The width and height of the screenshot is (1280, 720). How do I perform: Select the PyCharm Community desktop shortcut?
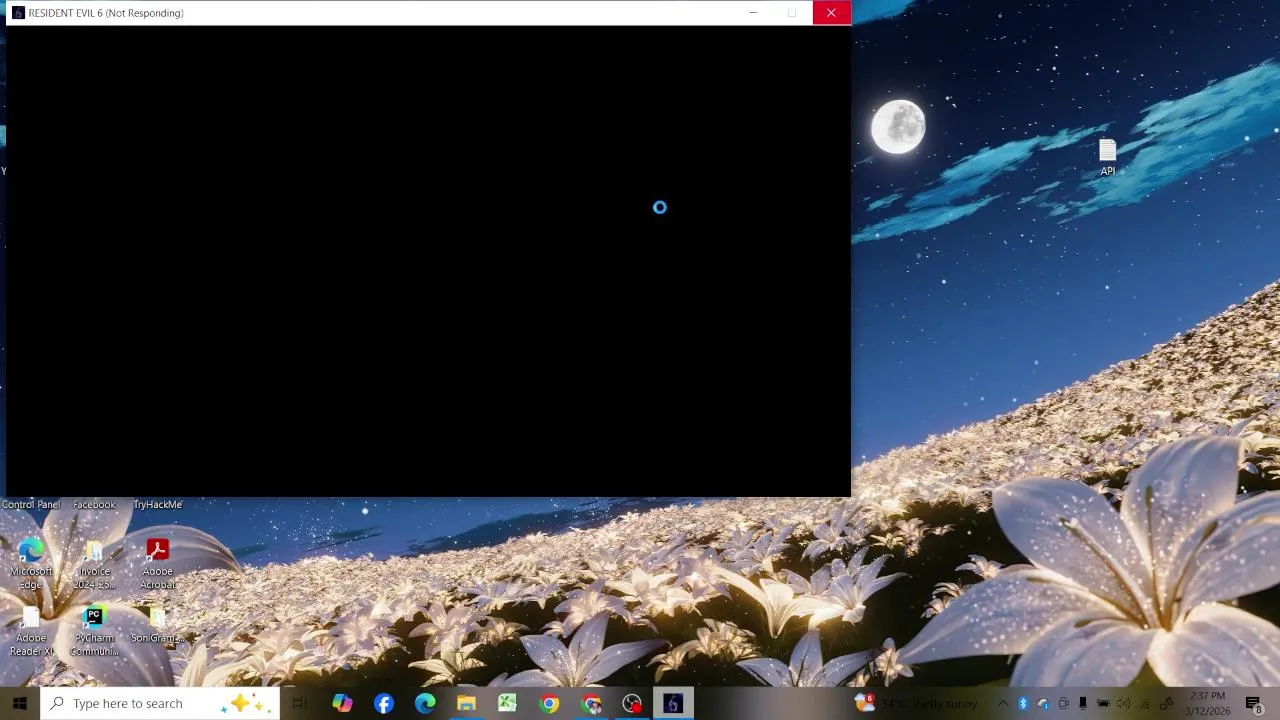(x=94, y=631)
